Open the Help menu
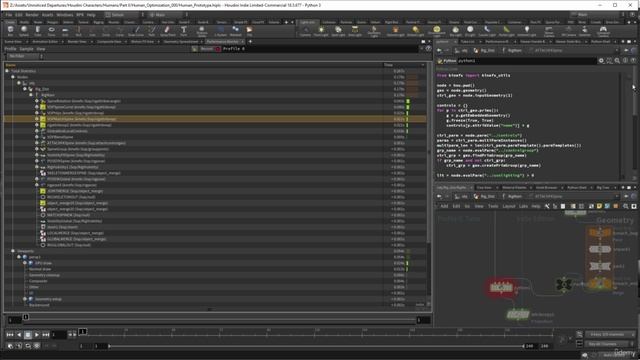Viewport: 640px width, 360px height. [x=91, y=15]
